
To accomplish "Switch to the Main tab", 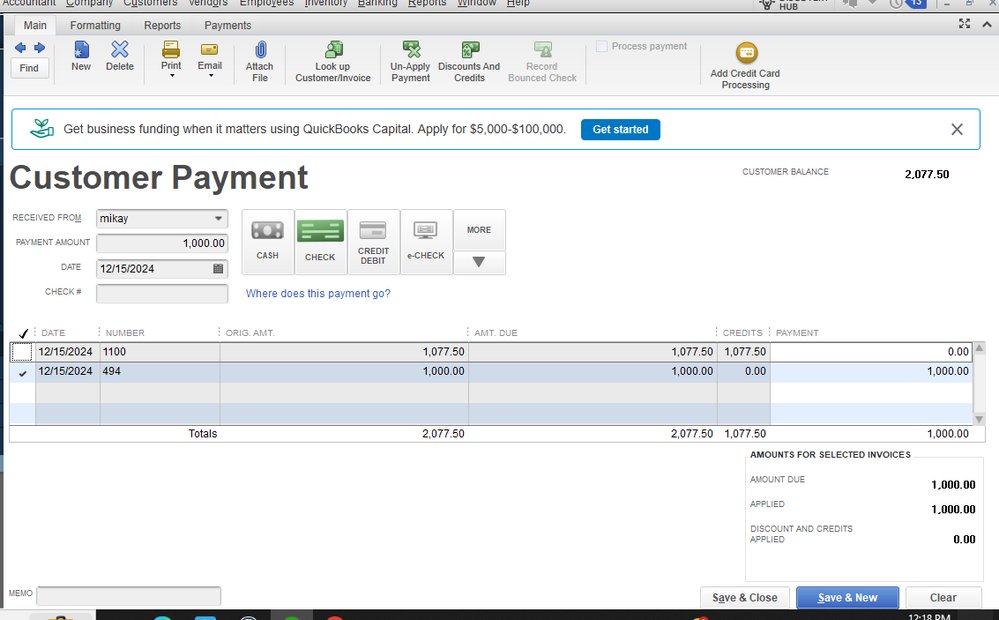I will pyautogui.click(x=35, y=25).
